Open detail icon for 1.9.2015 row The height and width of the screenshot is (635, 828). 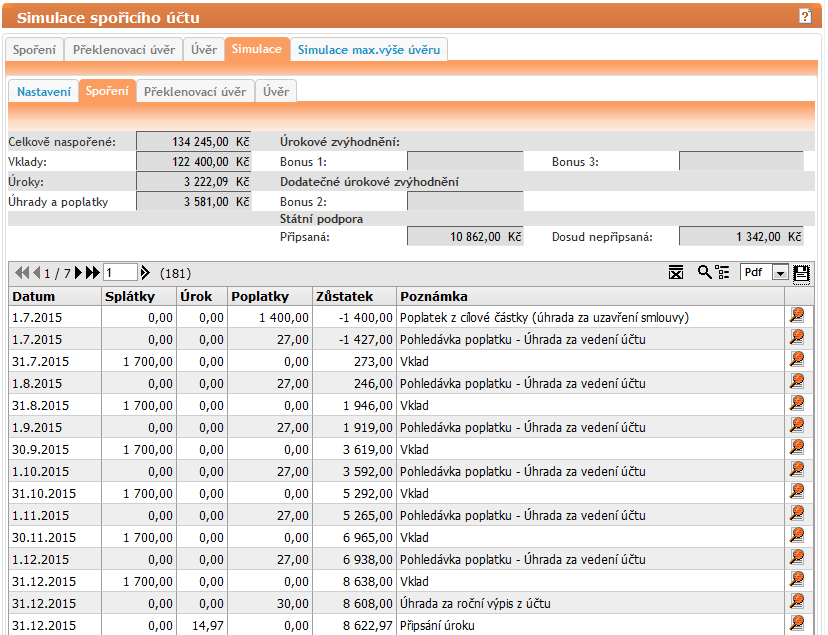797,425
